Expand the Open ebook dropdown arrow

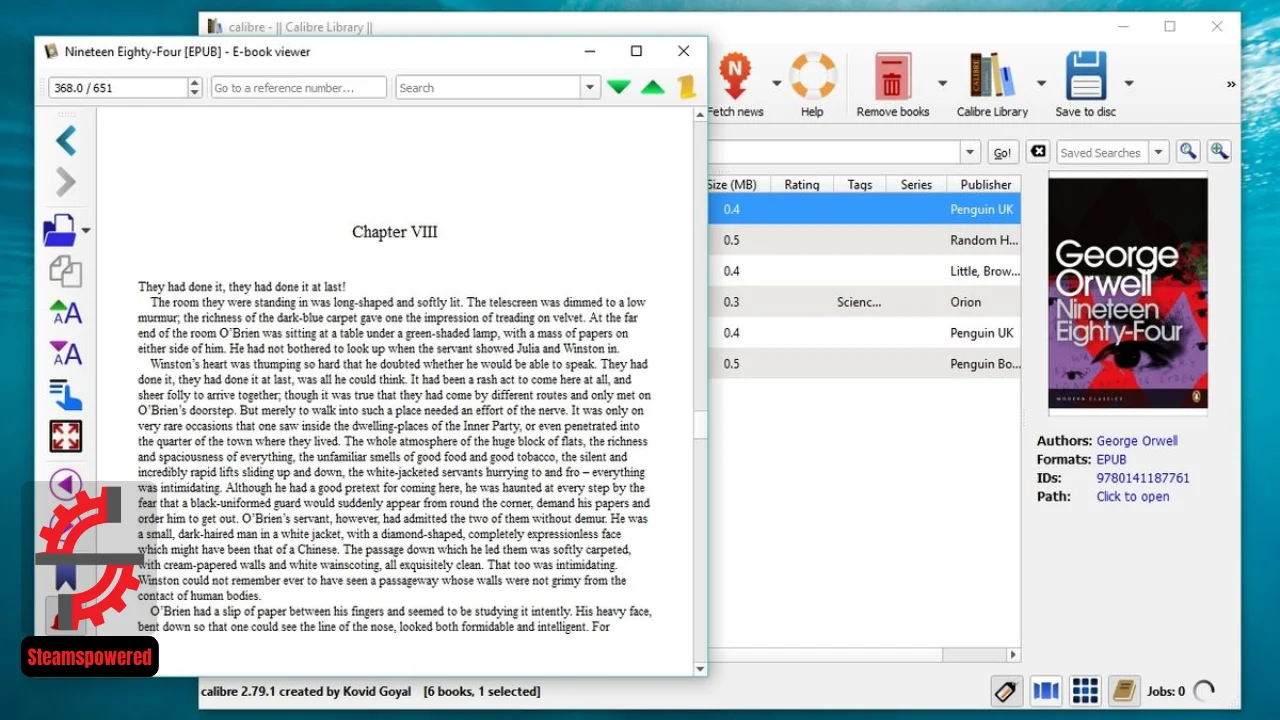point(86,231)
